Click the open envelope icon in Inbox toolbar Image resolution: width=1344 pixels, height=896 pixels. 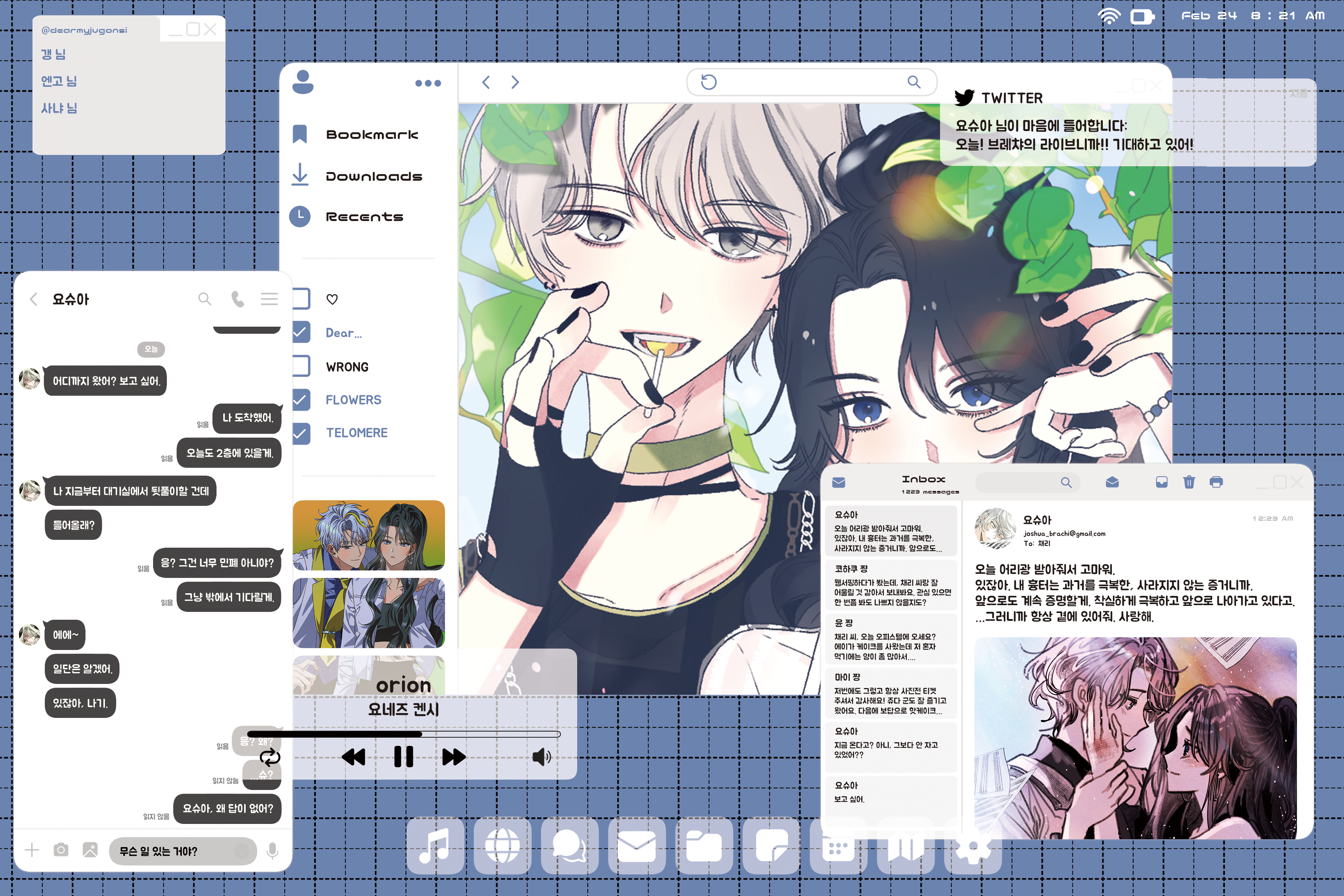click(1112, 482)
